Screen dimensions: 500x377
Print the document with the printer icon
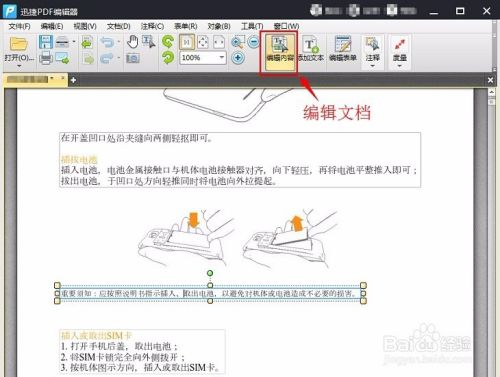[46, 58]
